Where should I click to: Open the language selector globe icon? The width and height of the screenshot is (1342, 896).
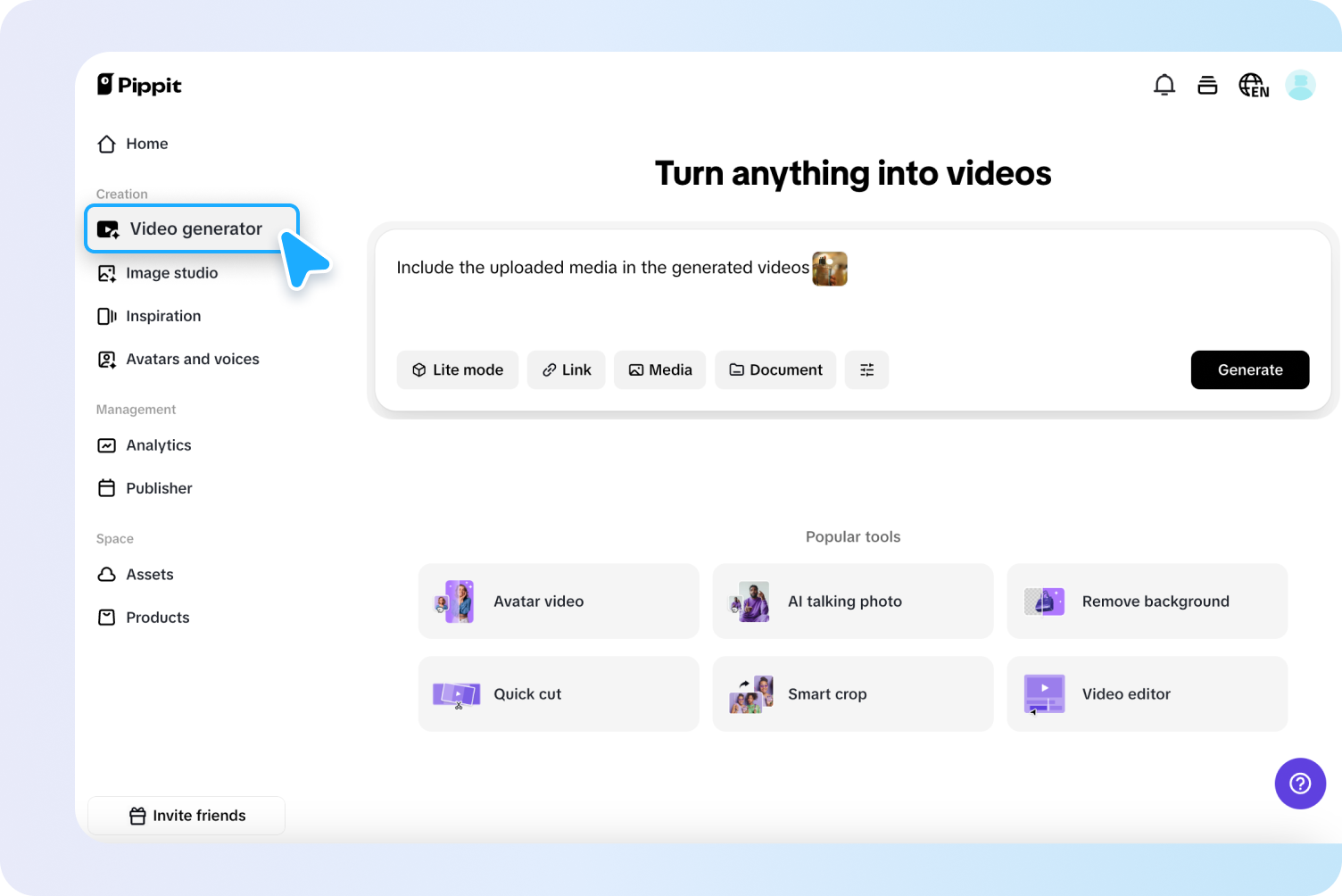(1253, 85)
